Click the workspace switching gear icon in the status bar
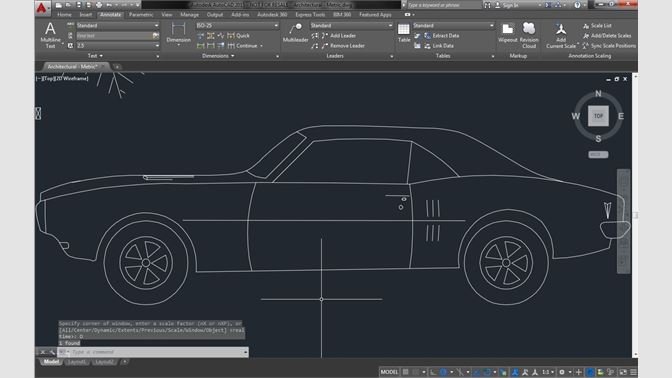Image resolution: width=672 pixels, height=378 pixels. click(x=562, y=372)
